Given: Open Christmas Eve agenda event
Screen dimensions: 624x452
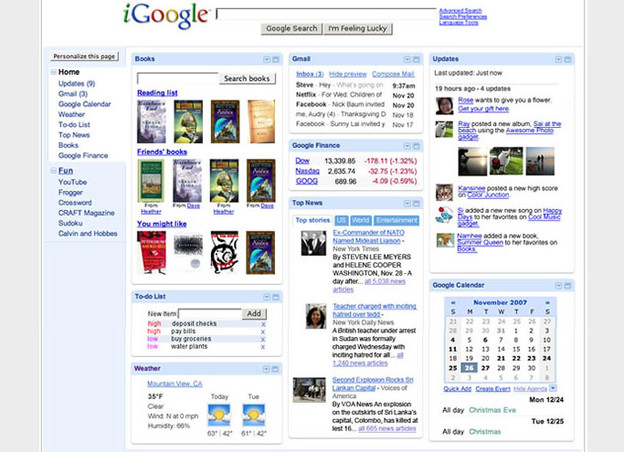Looking at the screenshot, I should coord(492,410).
